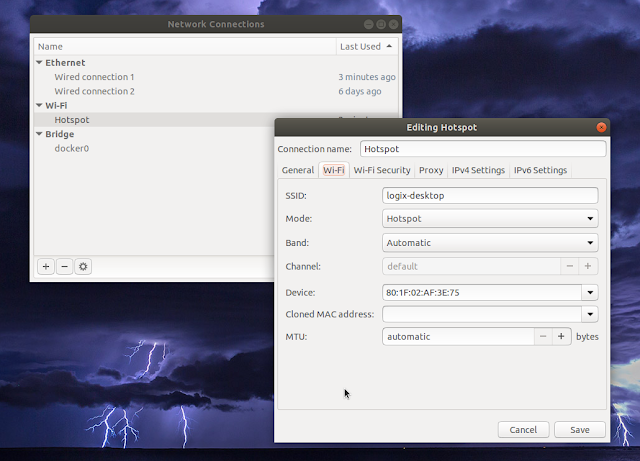Select Wired connection 1 in the list

coord(94,77)
